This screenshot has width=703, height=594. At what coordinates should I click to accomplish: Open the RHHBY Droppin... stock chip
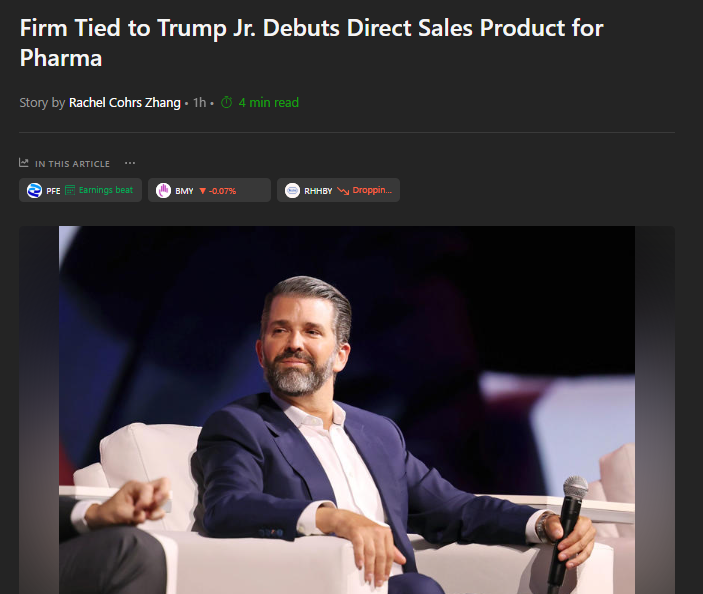[338, 190]
